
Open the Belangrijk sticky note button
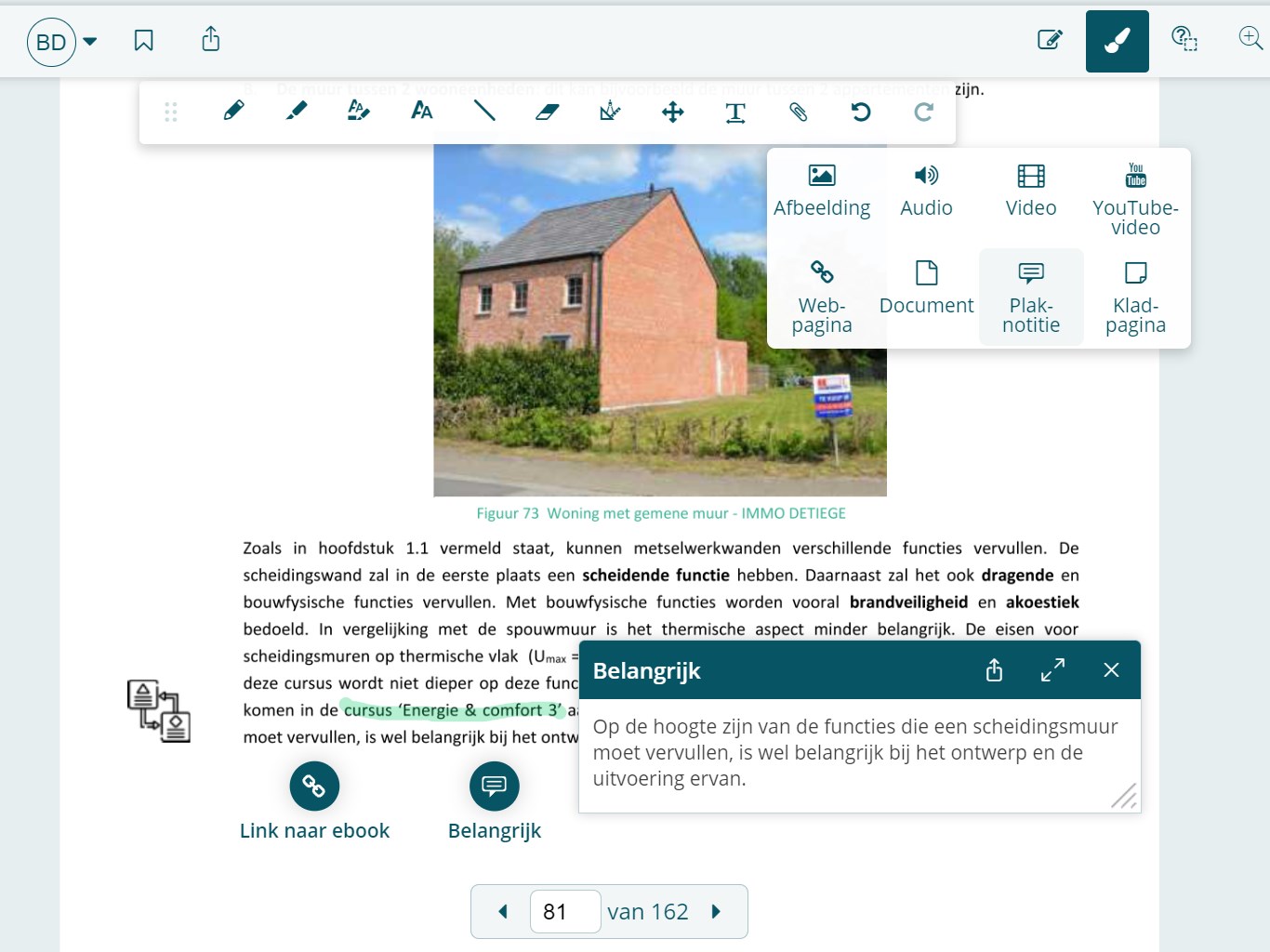point(495,787)
